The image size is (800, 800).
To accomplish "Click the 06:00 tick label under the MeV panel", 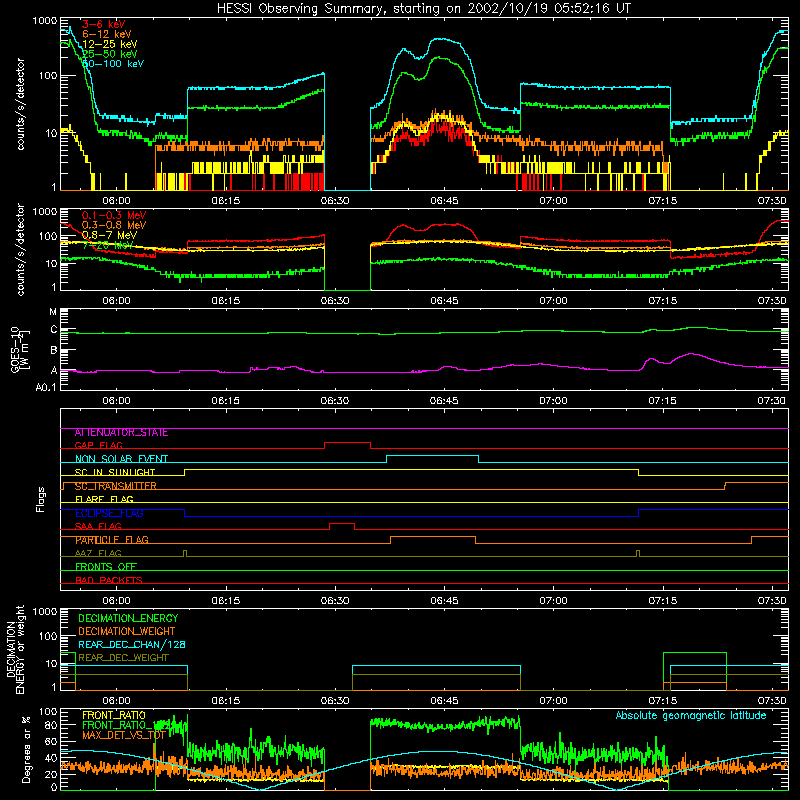I will click(x=116, y=301).
